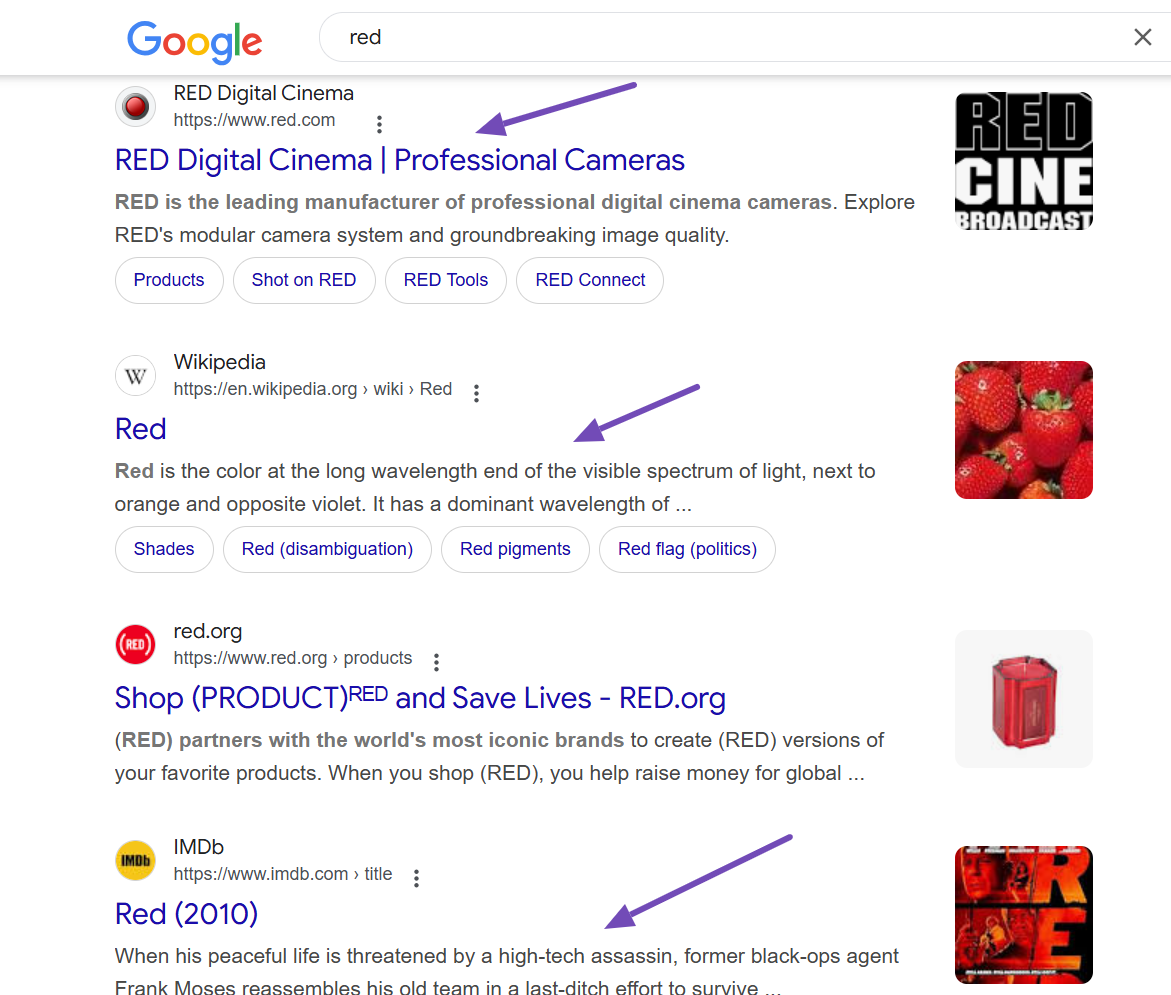This screenshot has height=995, width=1171.
Task: Clear the search box with X
Action: 1142,38
